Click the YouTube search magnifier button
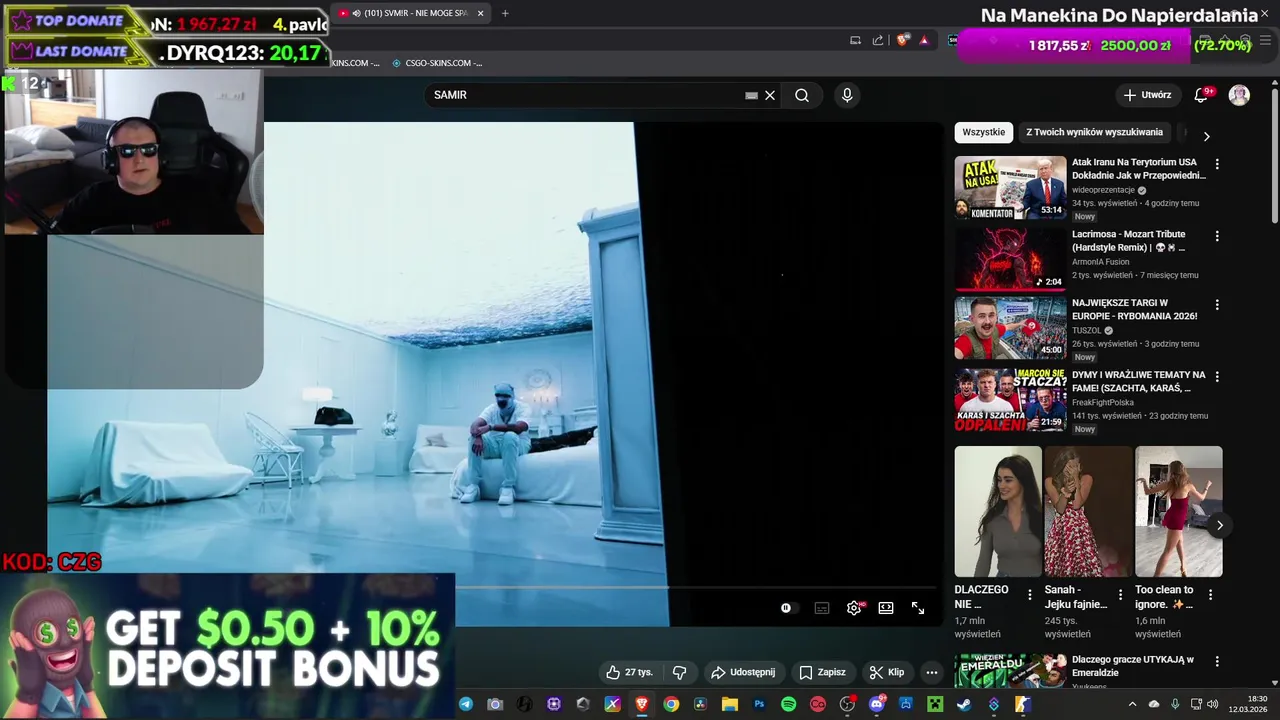Viewport: 1280px width, 720px height. pyautogui.click(x=802, y=95)
